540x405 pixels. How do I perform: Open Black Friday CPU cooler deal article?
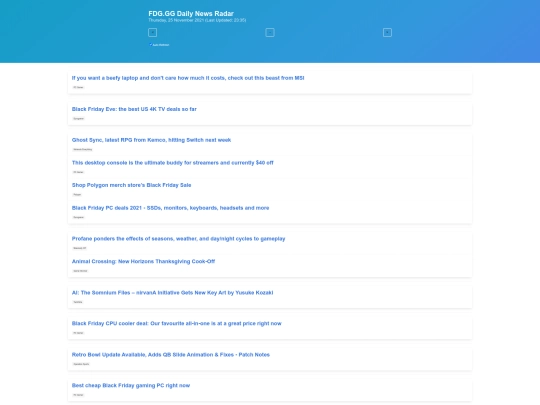[177, 323]
